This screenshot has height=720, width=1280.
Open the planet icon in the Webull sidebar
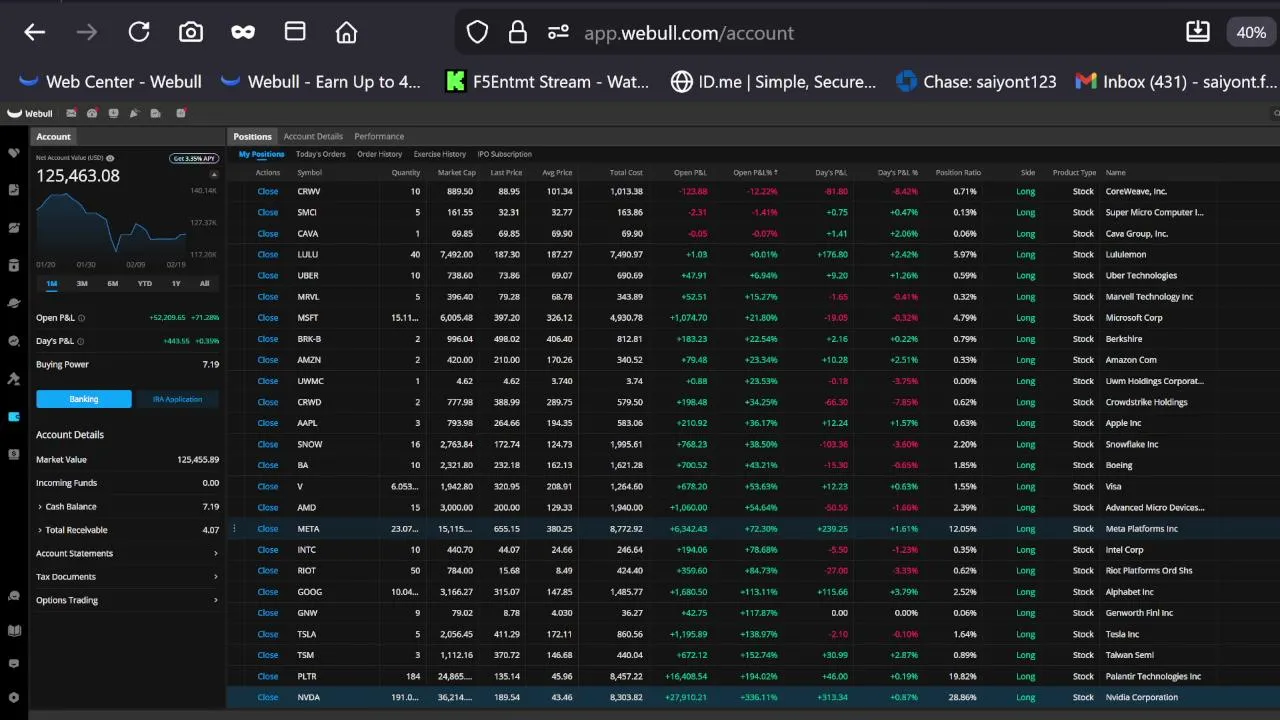point(14,303)
